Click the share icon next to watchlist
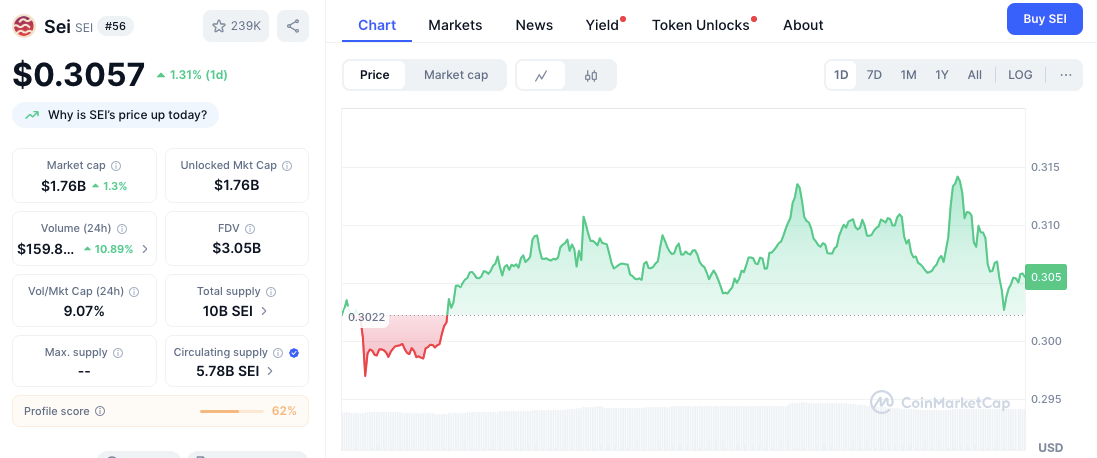Viewport: 1097px width, 458px height. coord(293,26)
